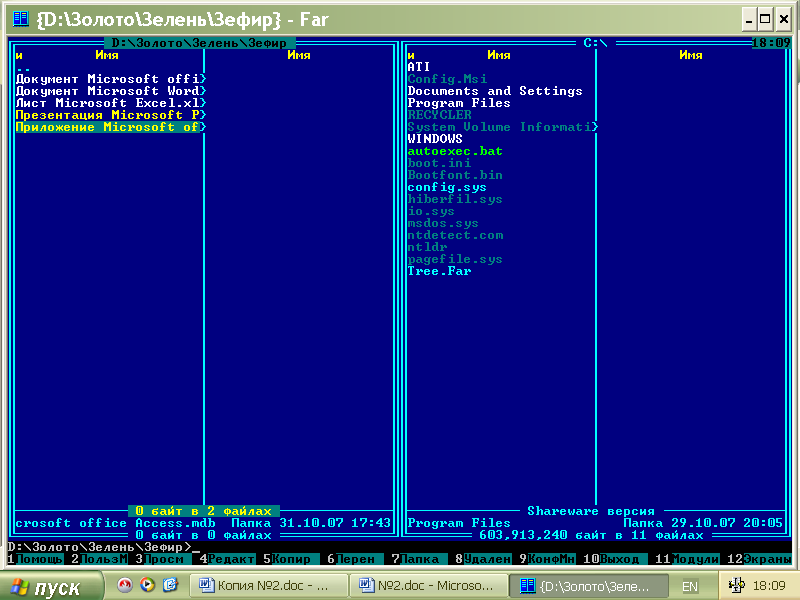
Task: Launch the media player quick launch icon
Action: click(147, 585)
